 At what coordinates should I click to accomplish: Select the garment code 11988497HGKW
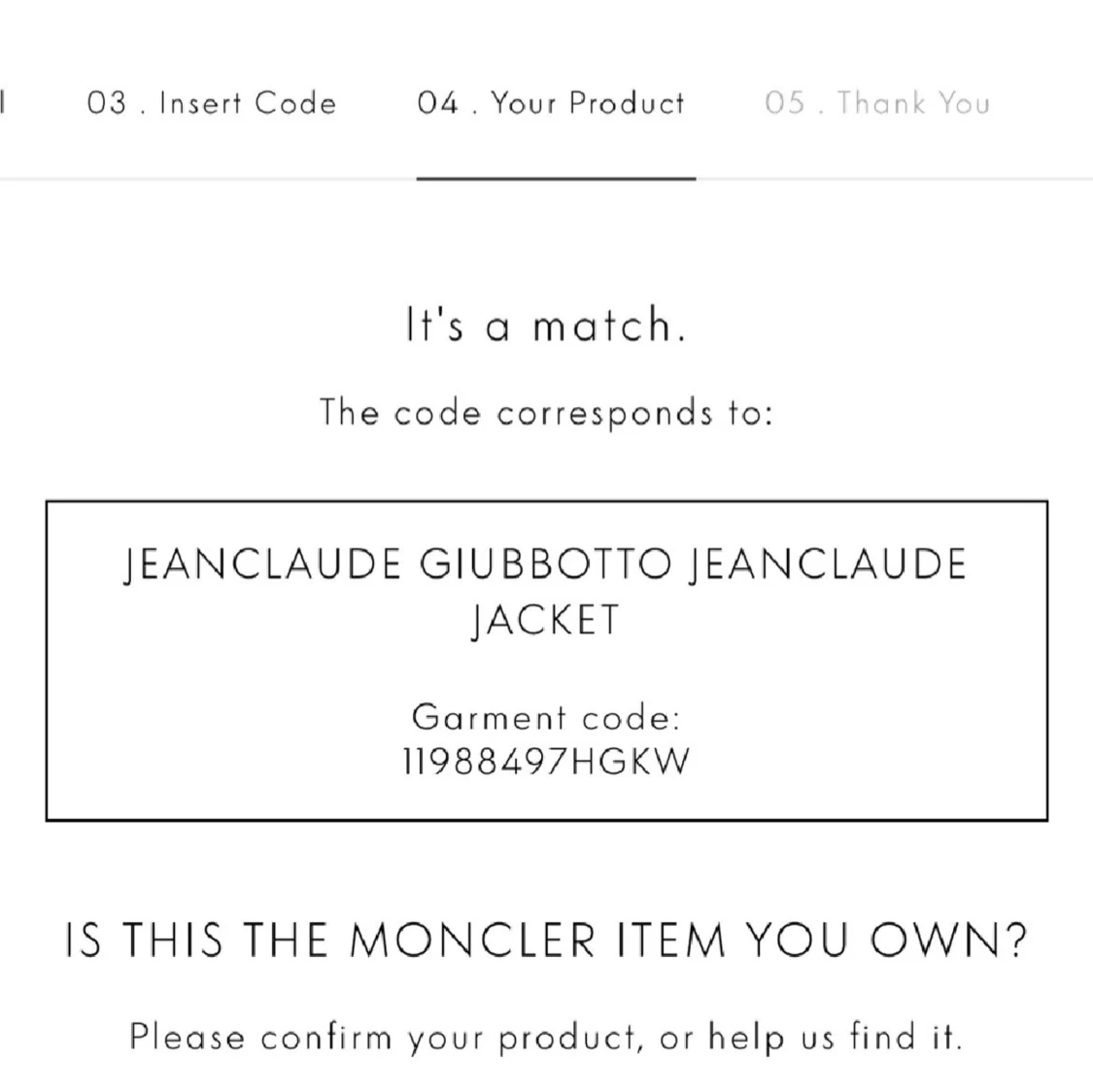[546, 761]
